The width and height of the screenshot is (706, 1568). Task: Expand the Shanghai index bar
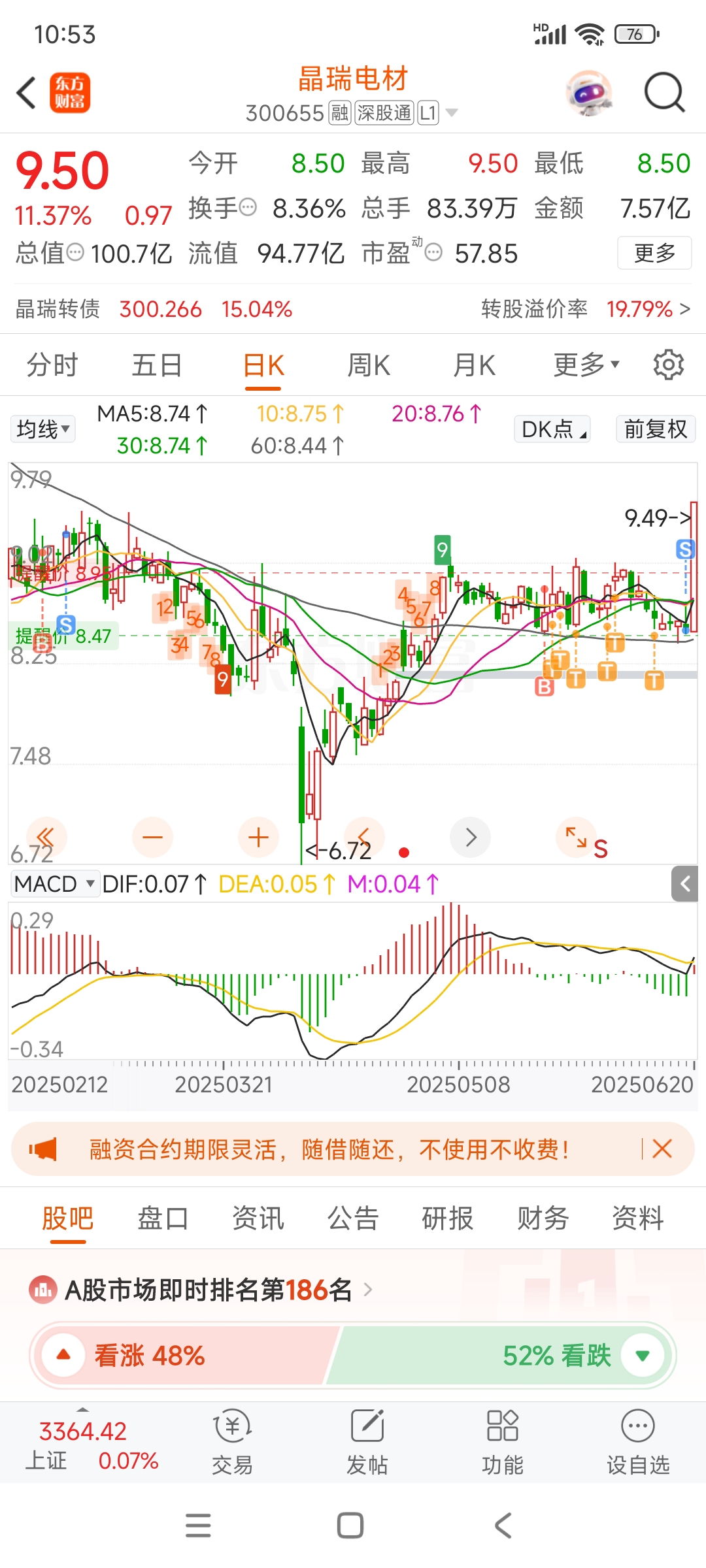82,1410
